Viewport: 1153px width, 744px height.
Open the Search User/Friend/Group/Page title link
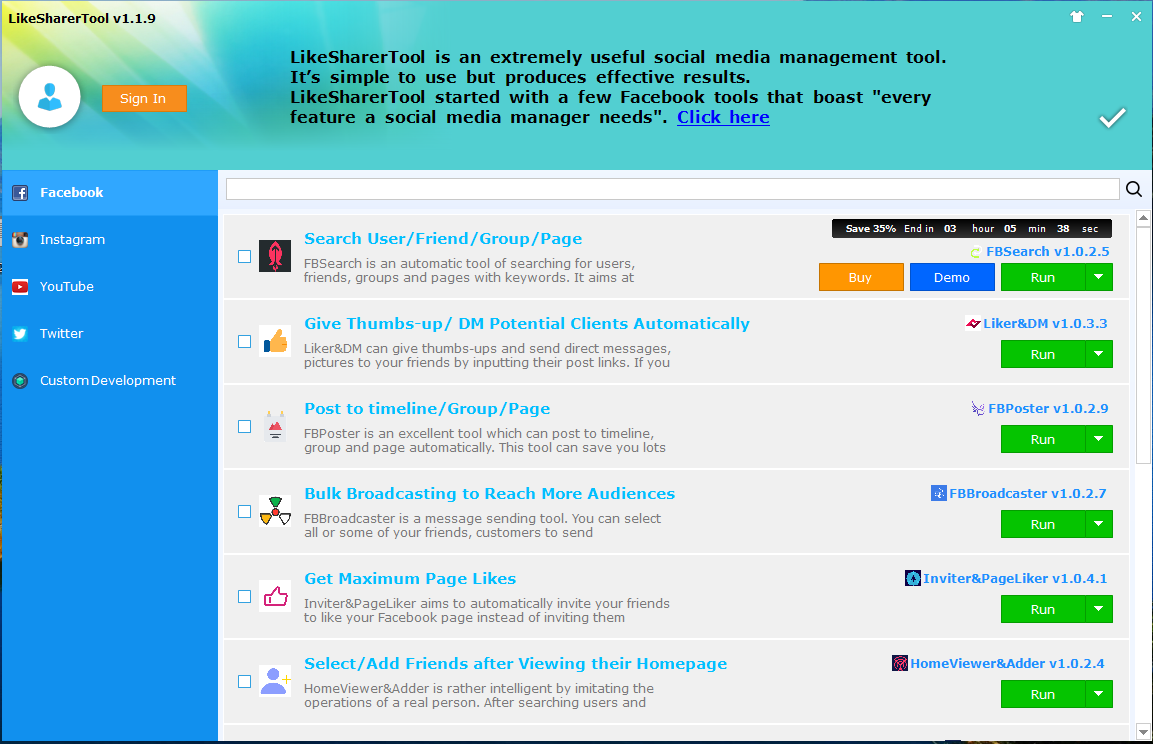coord(443,239)
